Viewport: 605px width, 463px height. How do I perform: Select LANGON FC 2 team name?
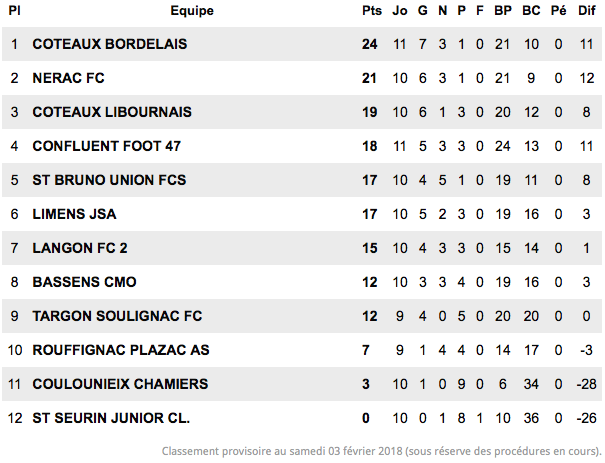pyautogui.click(x=80, y=248)
